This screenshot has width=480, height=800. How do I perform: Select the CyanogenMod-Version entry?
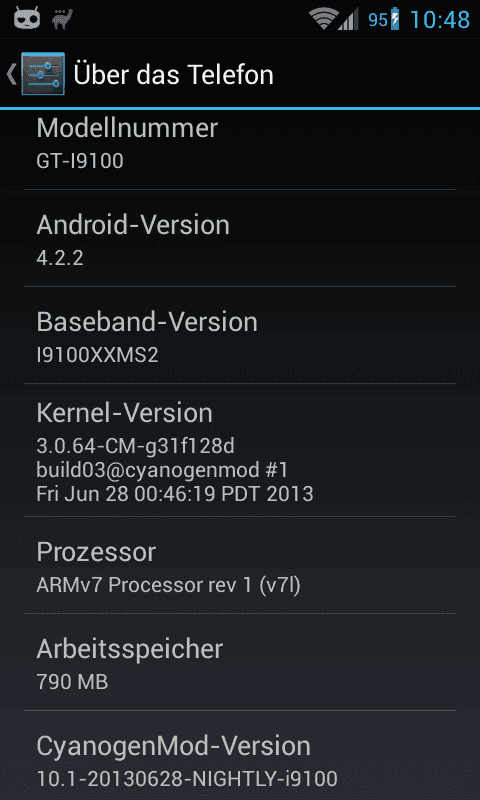[x=240, y=756]
